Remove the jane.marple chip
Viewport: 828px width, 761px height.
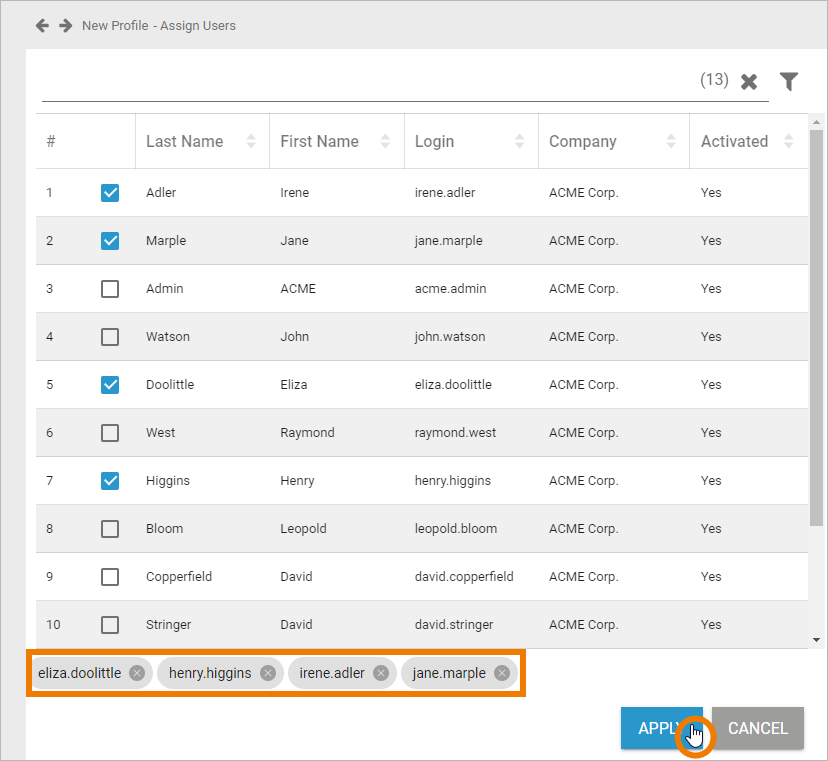[x=502, y=673]
